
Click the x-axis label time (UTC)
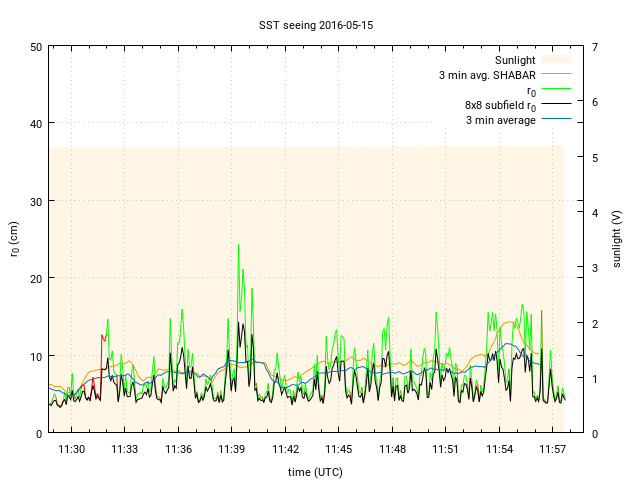click(313, 472)
